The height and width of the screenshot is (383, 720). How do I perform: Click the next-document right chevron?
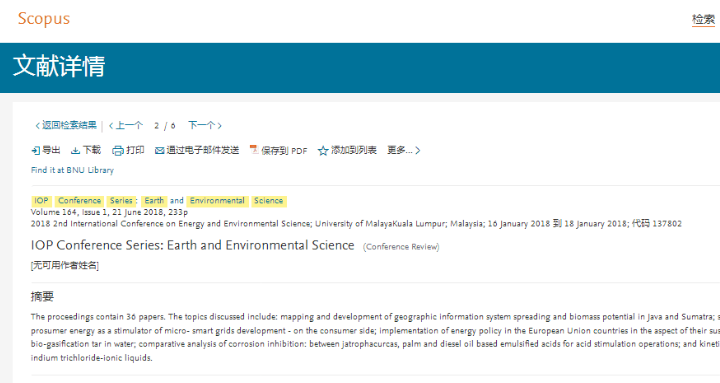pyautogui.click(x=219, y=125)
